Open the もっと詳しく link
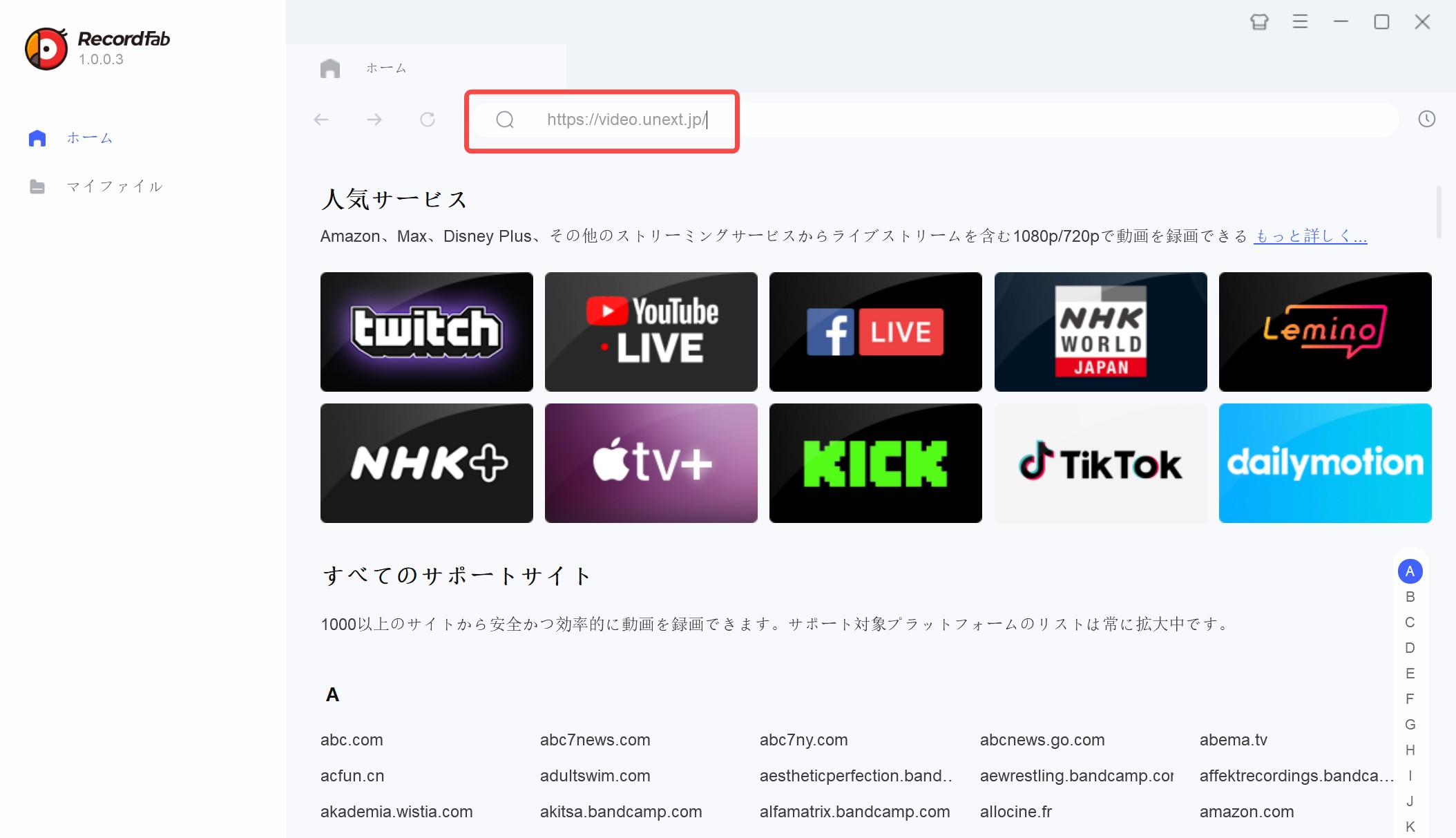The height and width of the screenshot is (838, 1456). click(x=1310, y=236)
